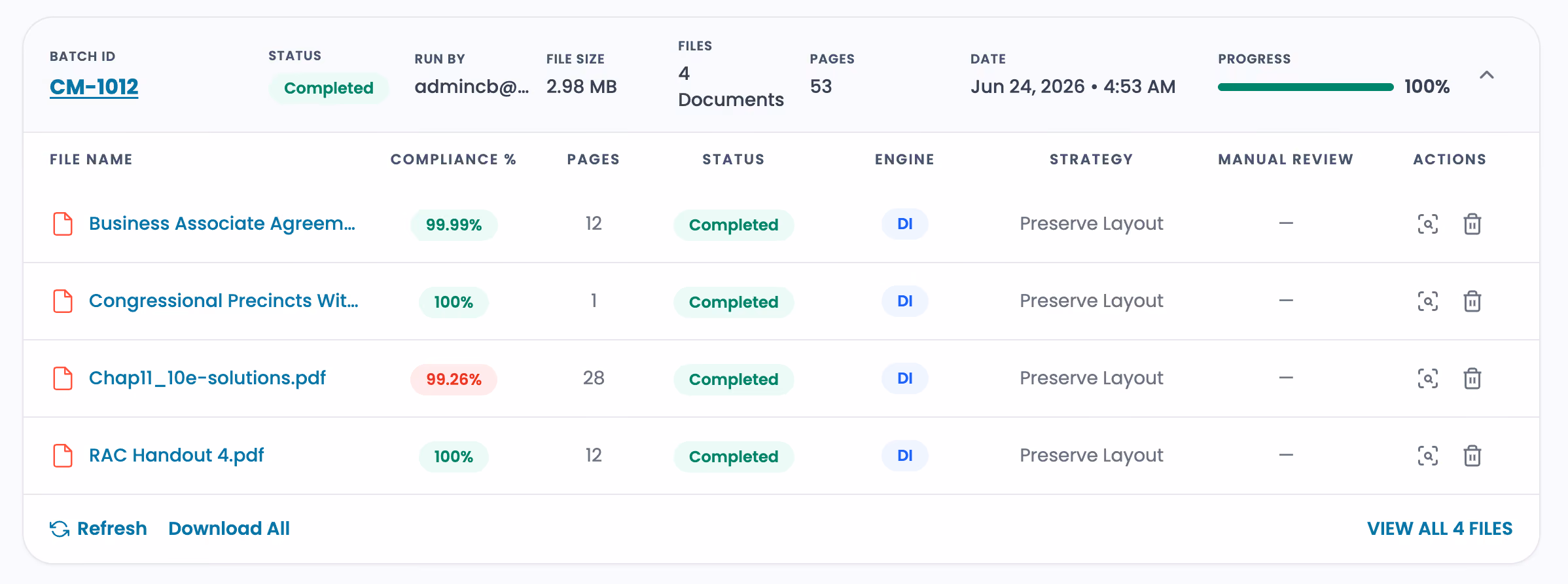The image size is (1568, 584).
Task: Open RAC Handout 4.pdf file link
Action: click(177, 456)
